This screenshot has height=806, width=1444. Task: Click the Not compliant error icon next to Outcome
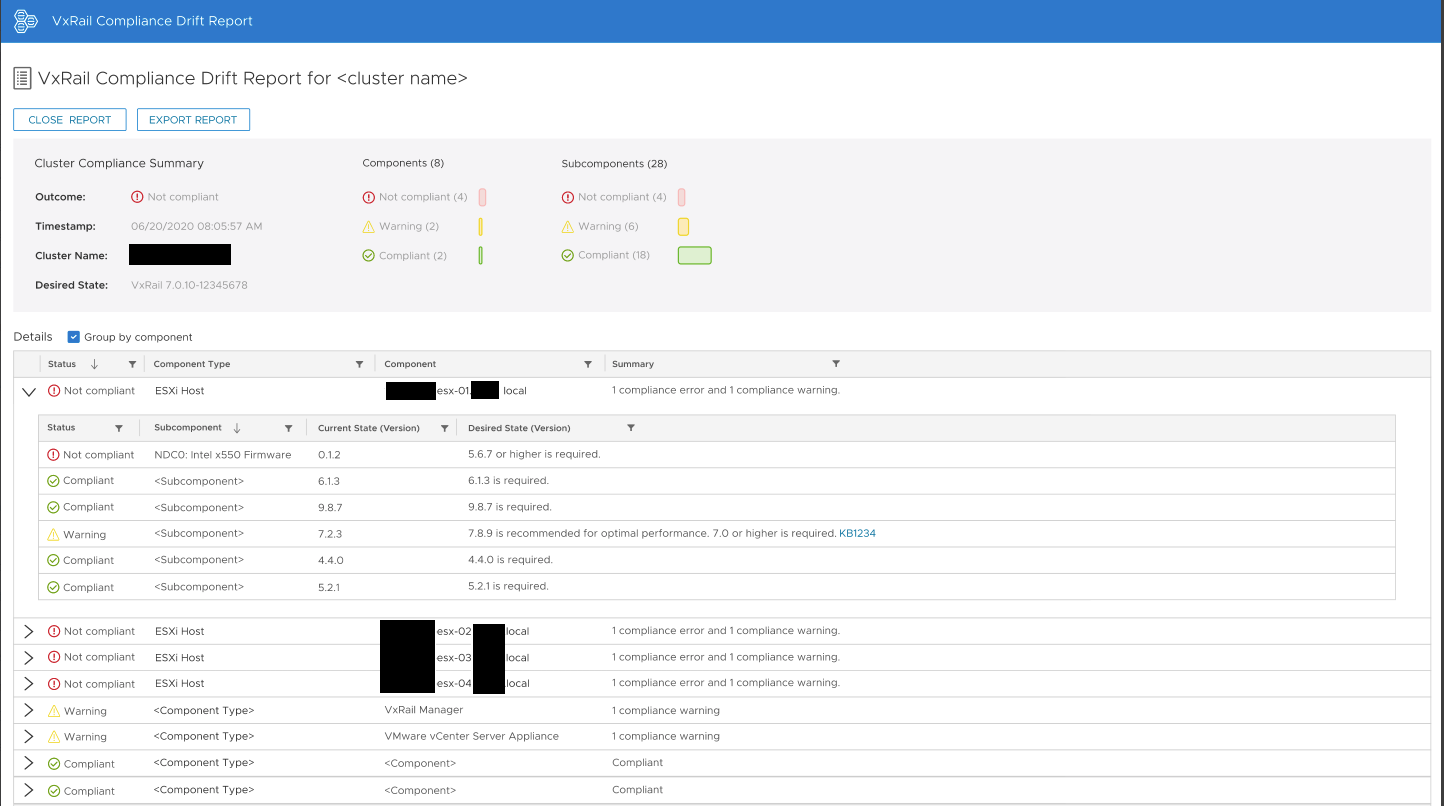pos(137,196)
